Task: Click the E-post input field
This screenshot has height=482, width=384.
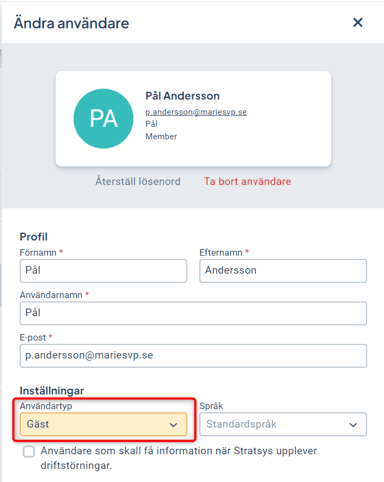Action: click(193, 356)
